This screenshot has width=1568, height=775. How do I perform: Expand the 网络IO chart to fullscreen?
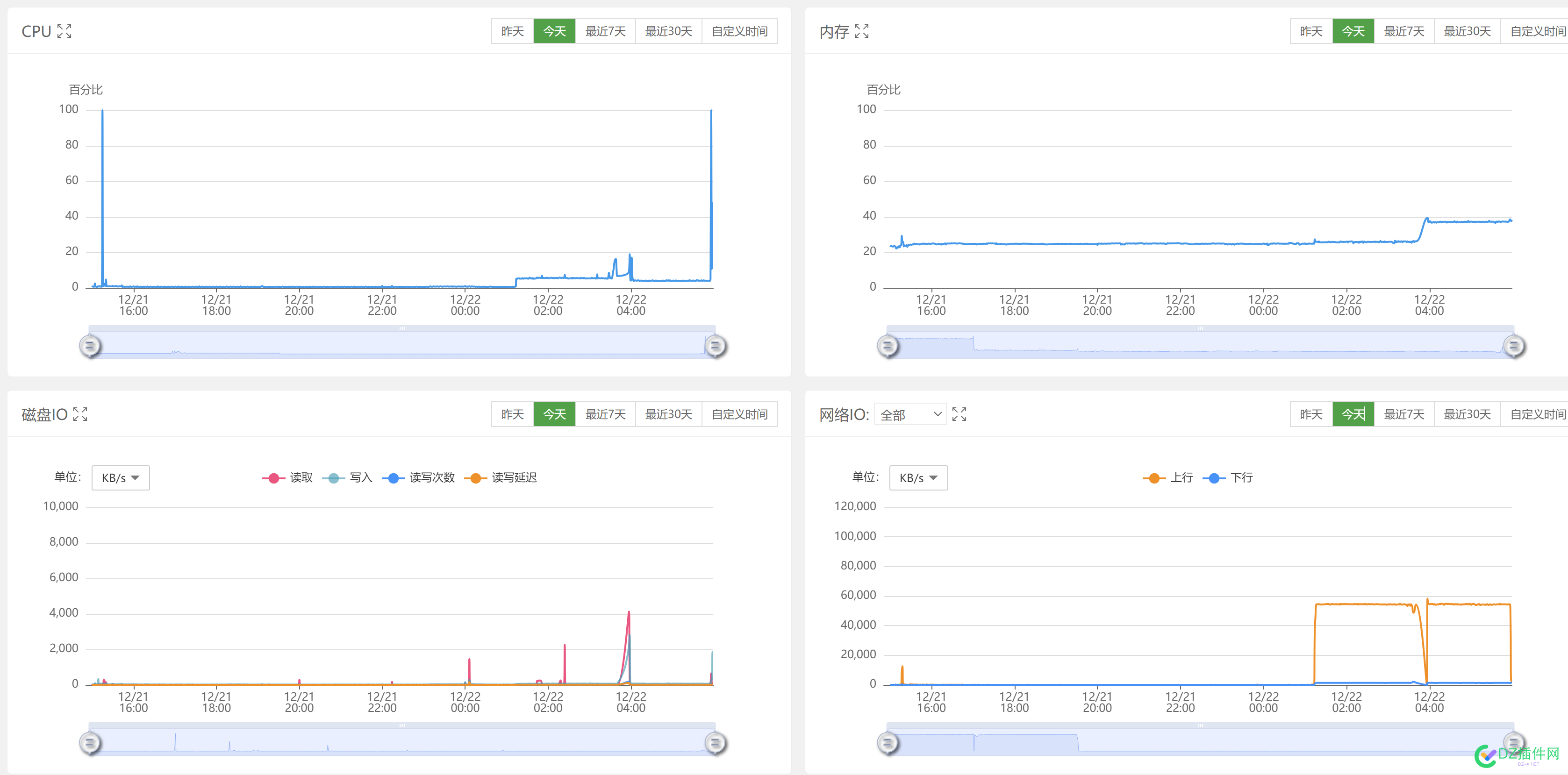(x=959, y=414)
